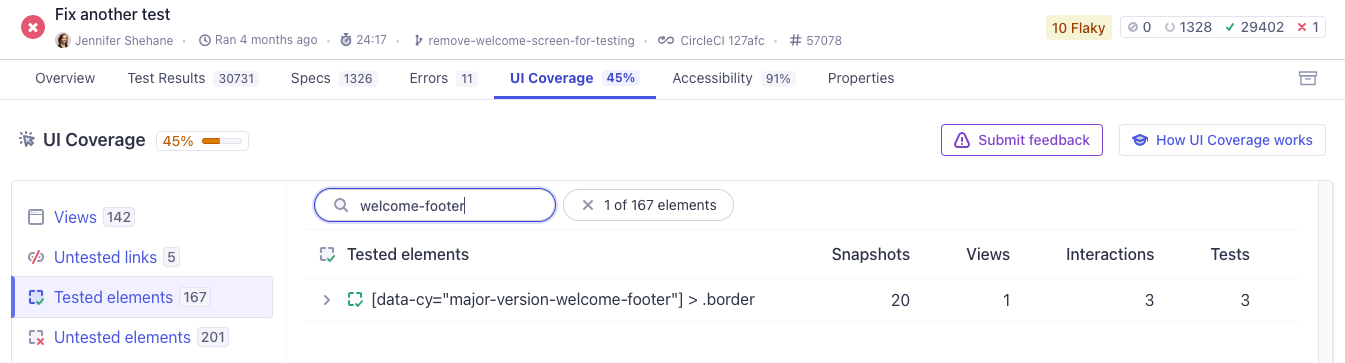Open the Specs tab
This screenshot has height=363, width=1345.
334,78
